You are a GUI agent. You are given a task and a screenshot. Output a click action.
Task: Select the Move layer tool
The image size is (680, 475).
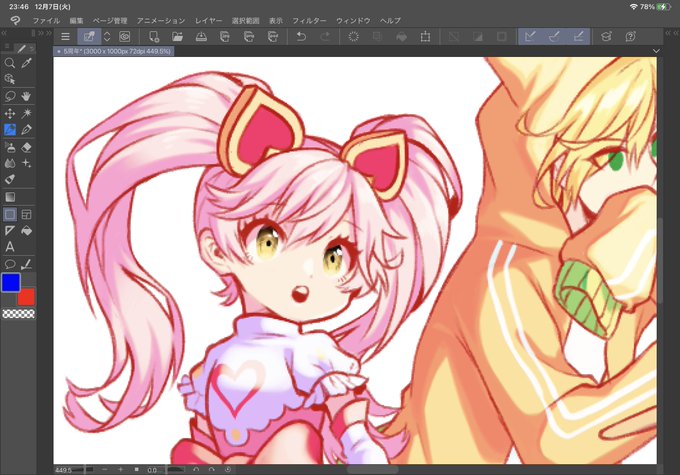click(10, 113)
